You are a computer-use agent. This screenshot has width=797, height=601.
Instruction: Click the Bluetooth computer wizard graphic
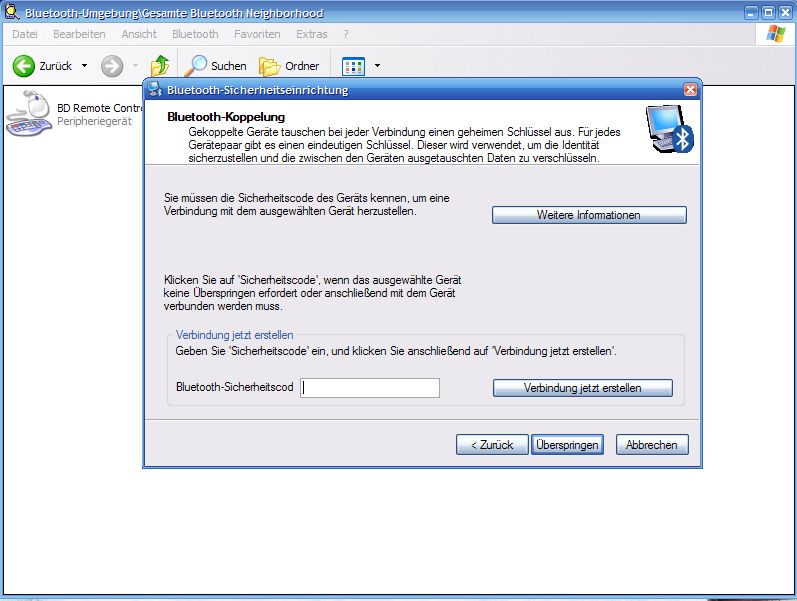pos(669,129)
